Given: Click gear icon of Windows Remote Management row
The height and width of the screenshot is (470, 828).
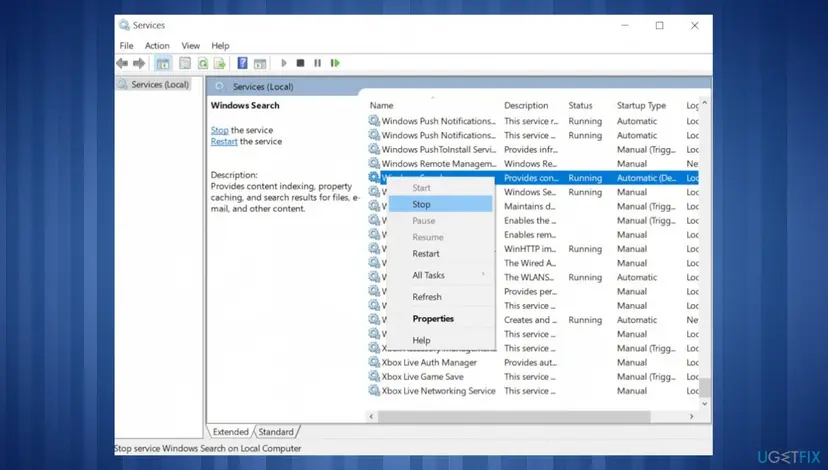Looking at the screenshot, I should [x=374, y=164].
